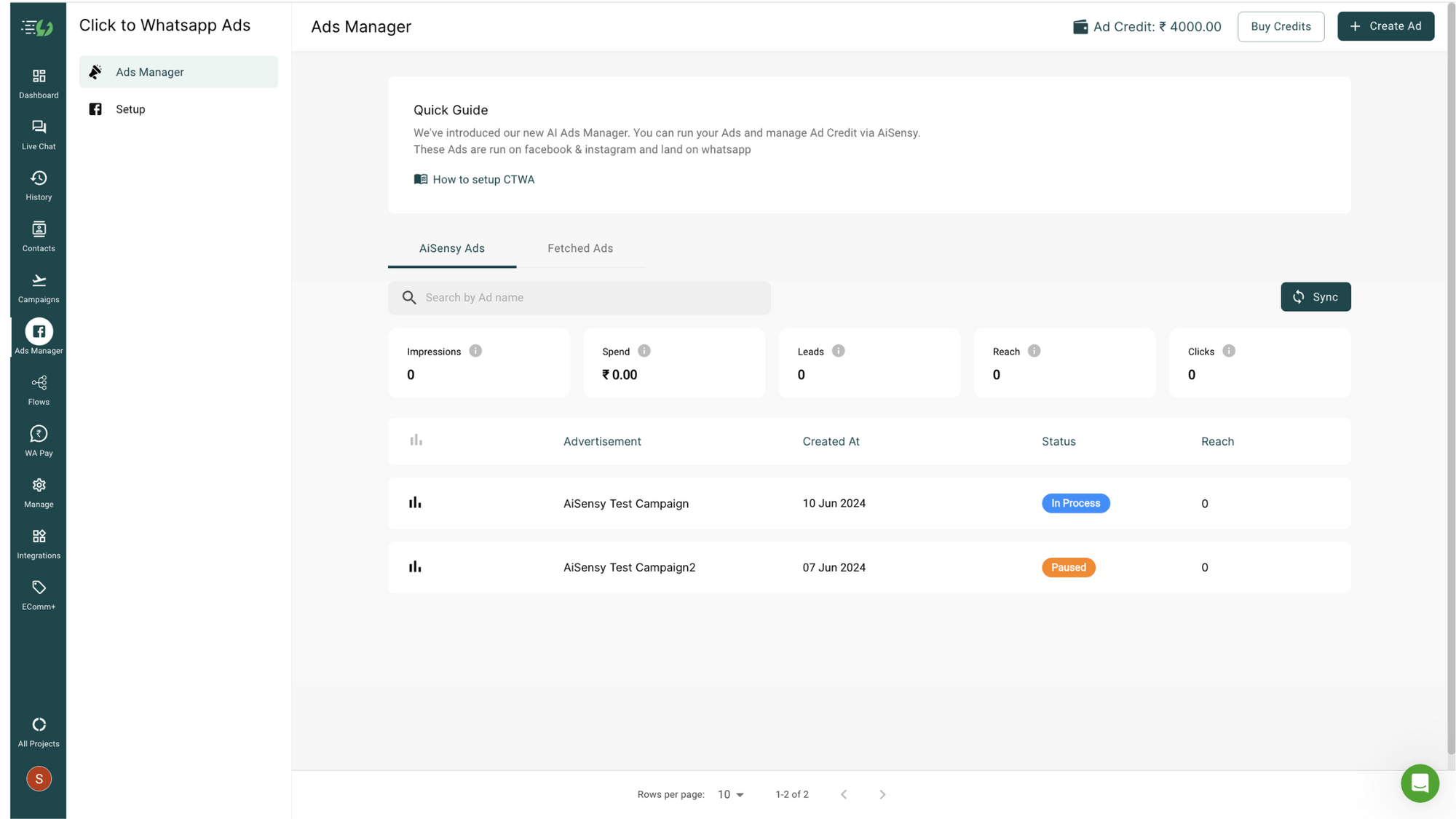The height and width of the screenshot is (819, 1456).
Task: Select AiSensy Ads tab
Action: point(451,248)
